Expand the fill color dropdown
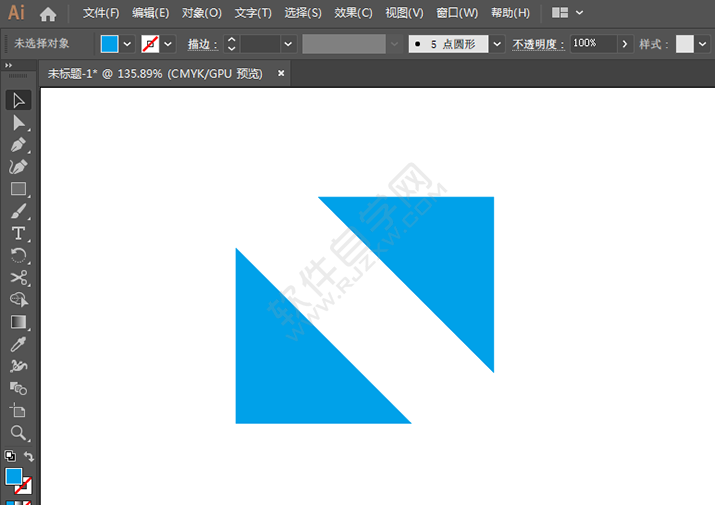Image resolution: width=715 pixels, height=505 pixels. click(x=127, y=44)
